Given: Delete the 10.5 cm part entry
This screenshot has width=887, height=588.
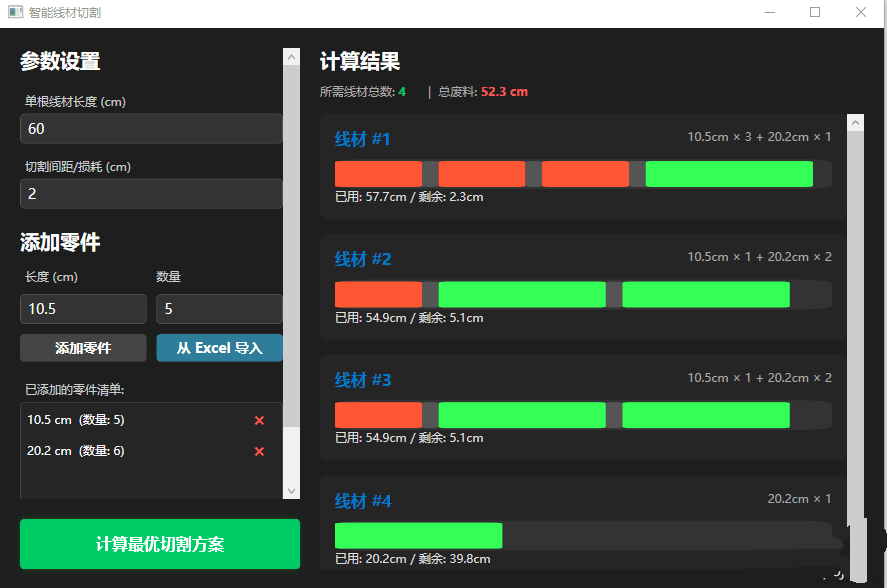Looking at the screenshot, I should 259,420.
